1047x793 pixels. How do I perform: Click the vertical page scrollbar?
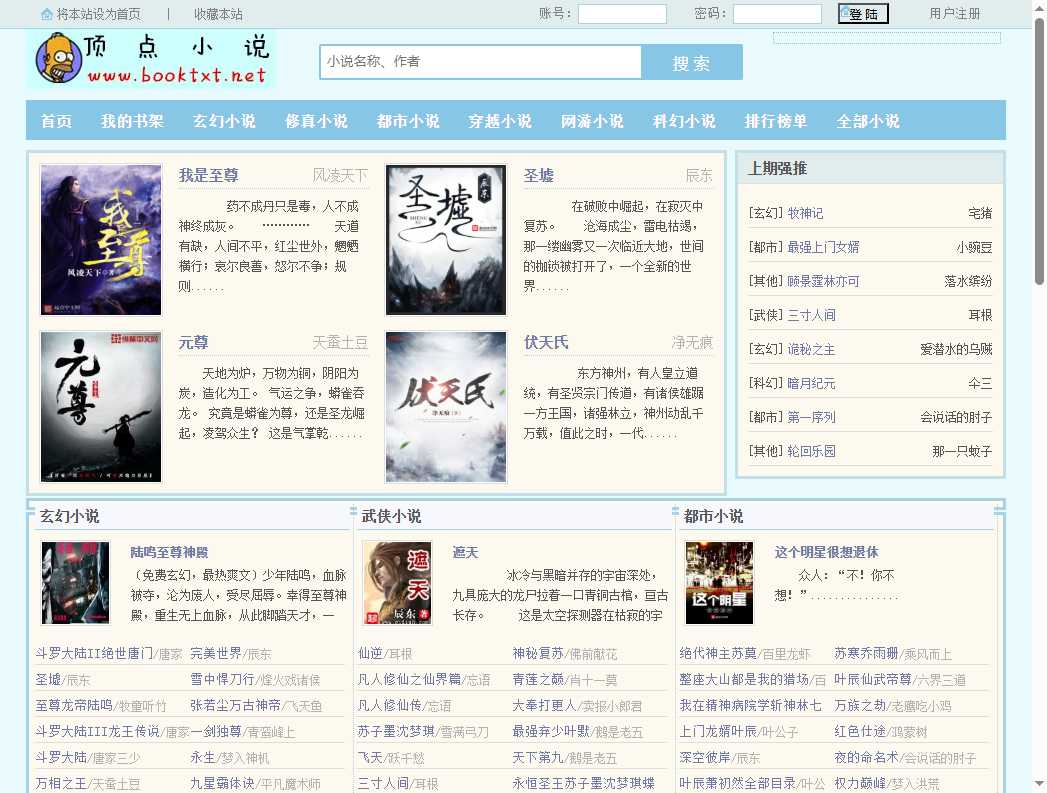pos(1039,400)
